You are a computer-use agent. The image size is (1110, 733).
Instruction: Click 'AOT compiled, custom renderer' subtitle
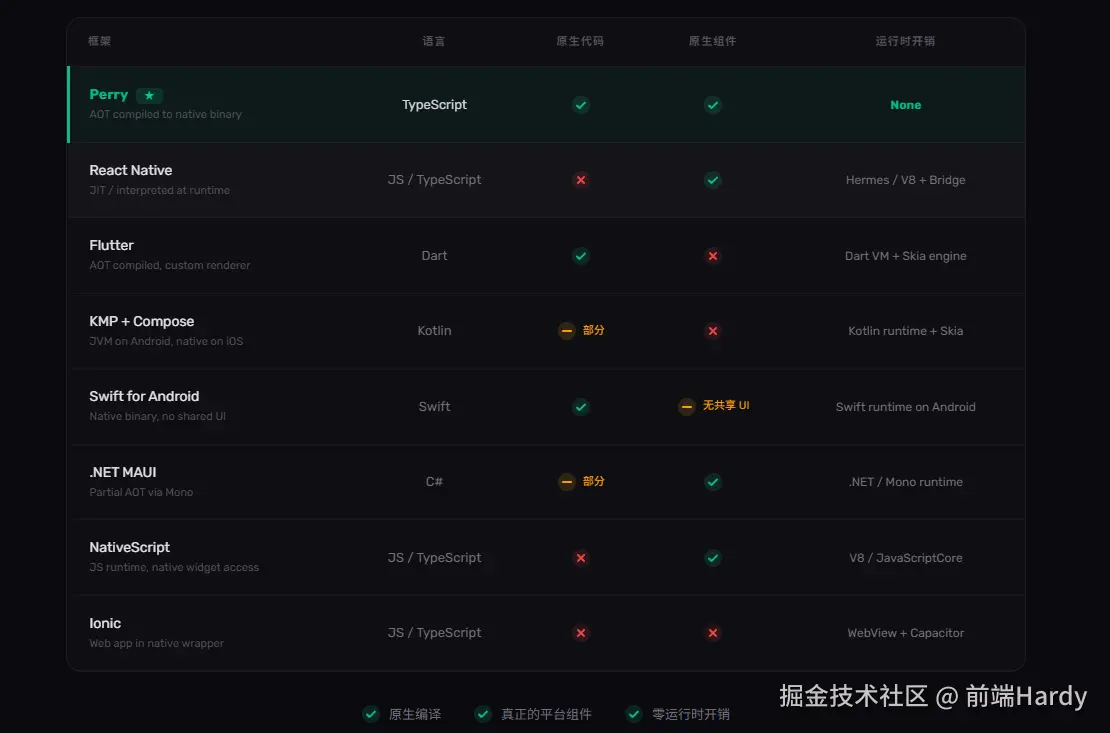(x=170, y=265)
